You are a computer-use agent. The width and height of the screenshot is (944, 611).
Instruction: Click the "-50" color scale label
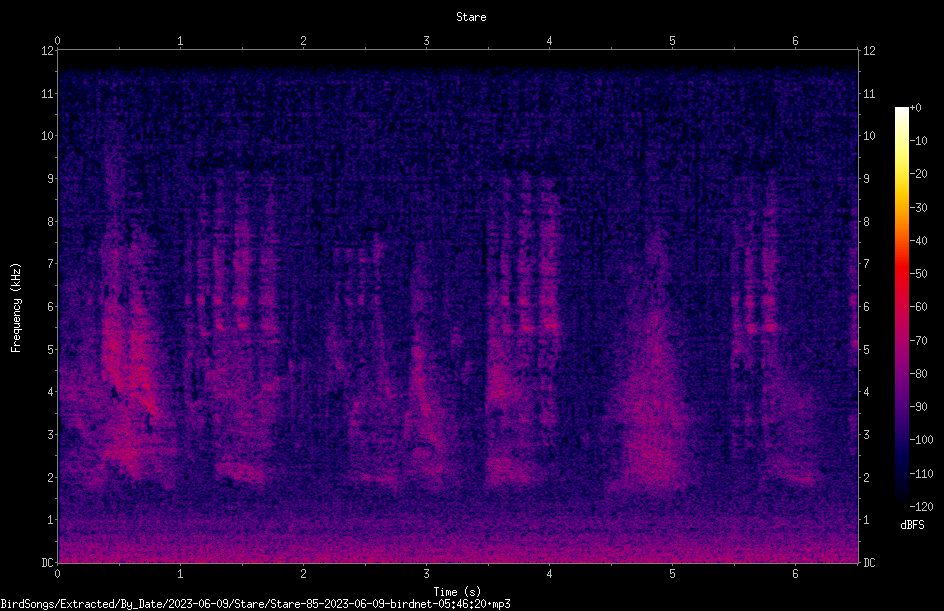pos(918,274)
